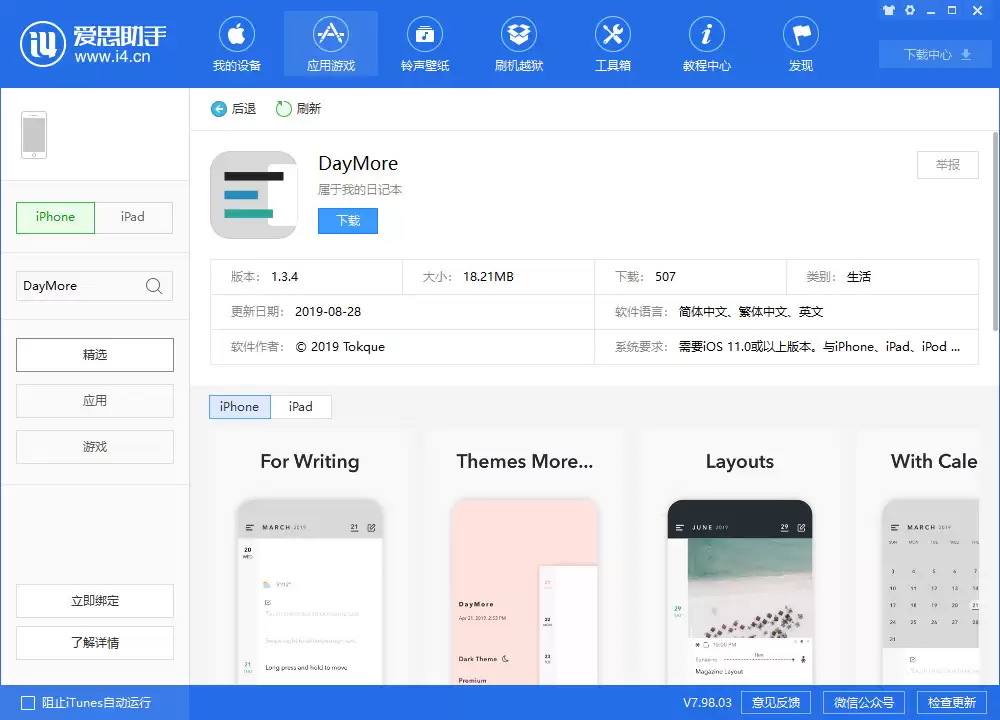Click the 刷新 refresh icon
This screenshot has height=720, width=1000.
click(x=283, y=109)
